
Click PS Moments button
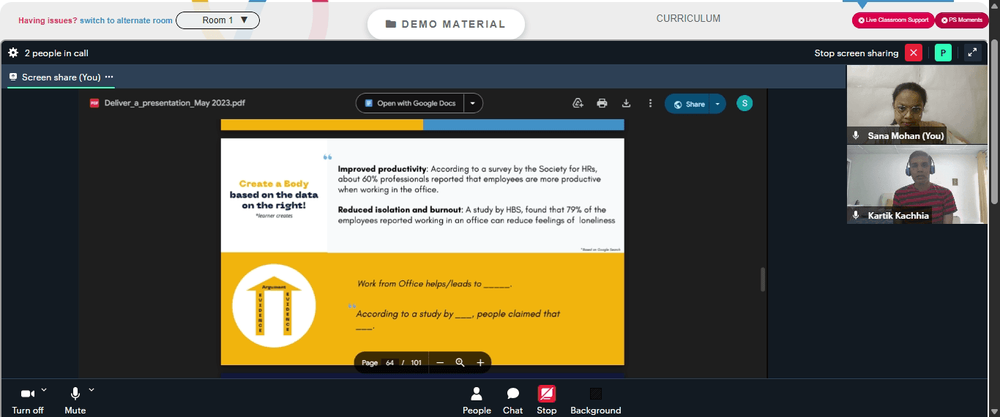click(x=962, y=20)
